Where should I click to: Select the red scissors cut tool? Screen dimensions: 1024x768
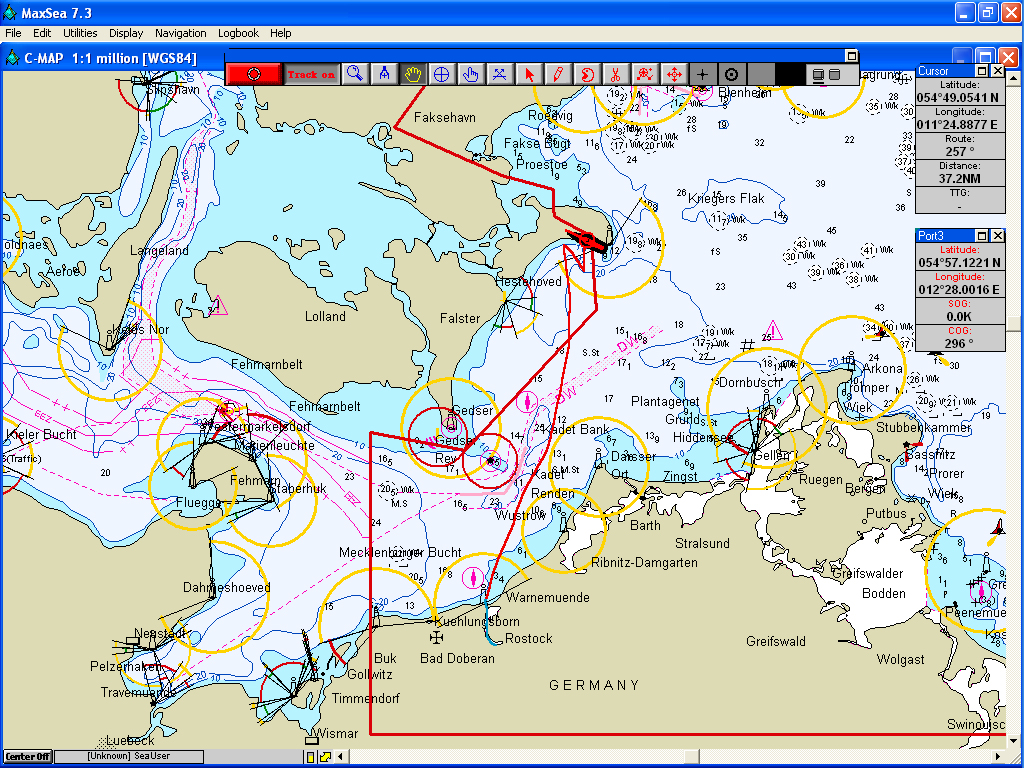pos(615,74)
